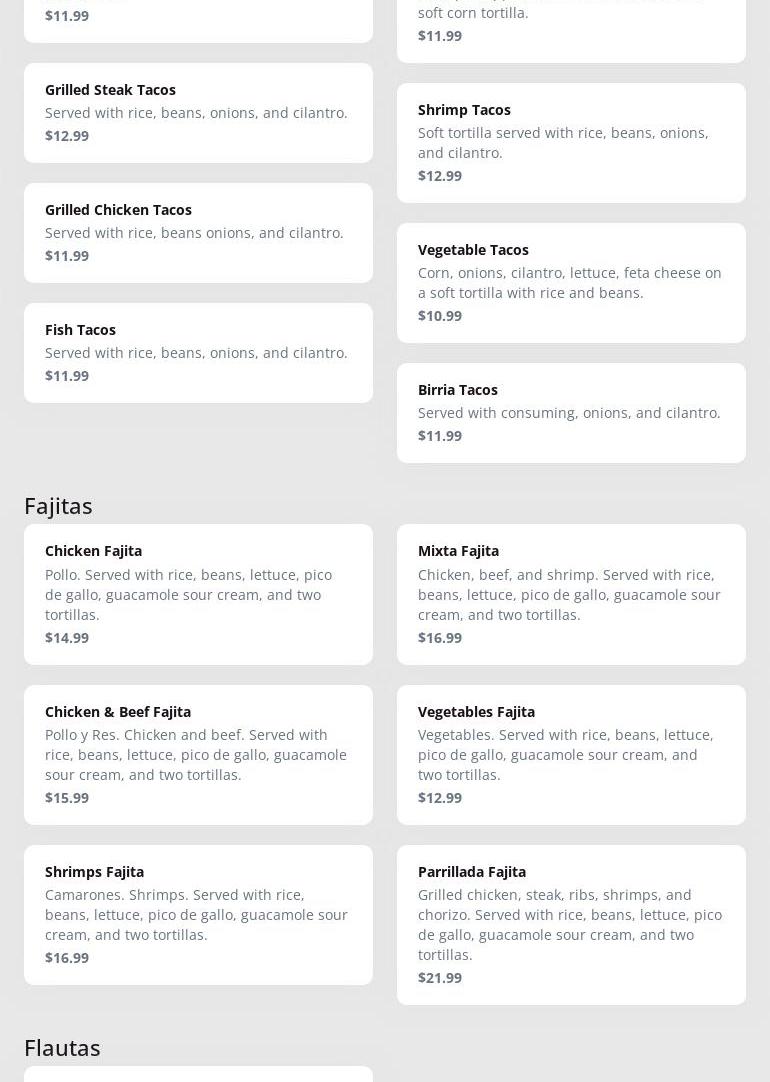Open the Vegetables Fajita item
Viewport: 770px width, 1082px height.
[571, 754]
